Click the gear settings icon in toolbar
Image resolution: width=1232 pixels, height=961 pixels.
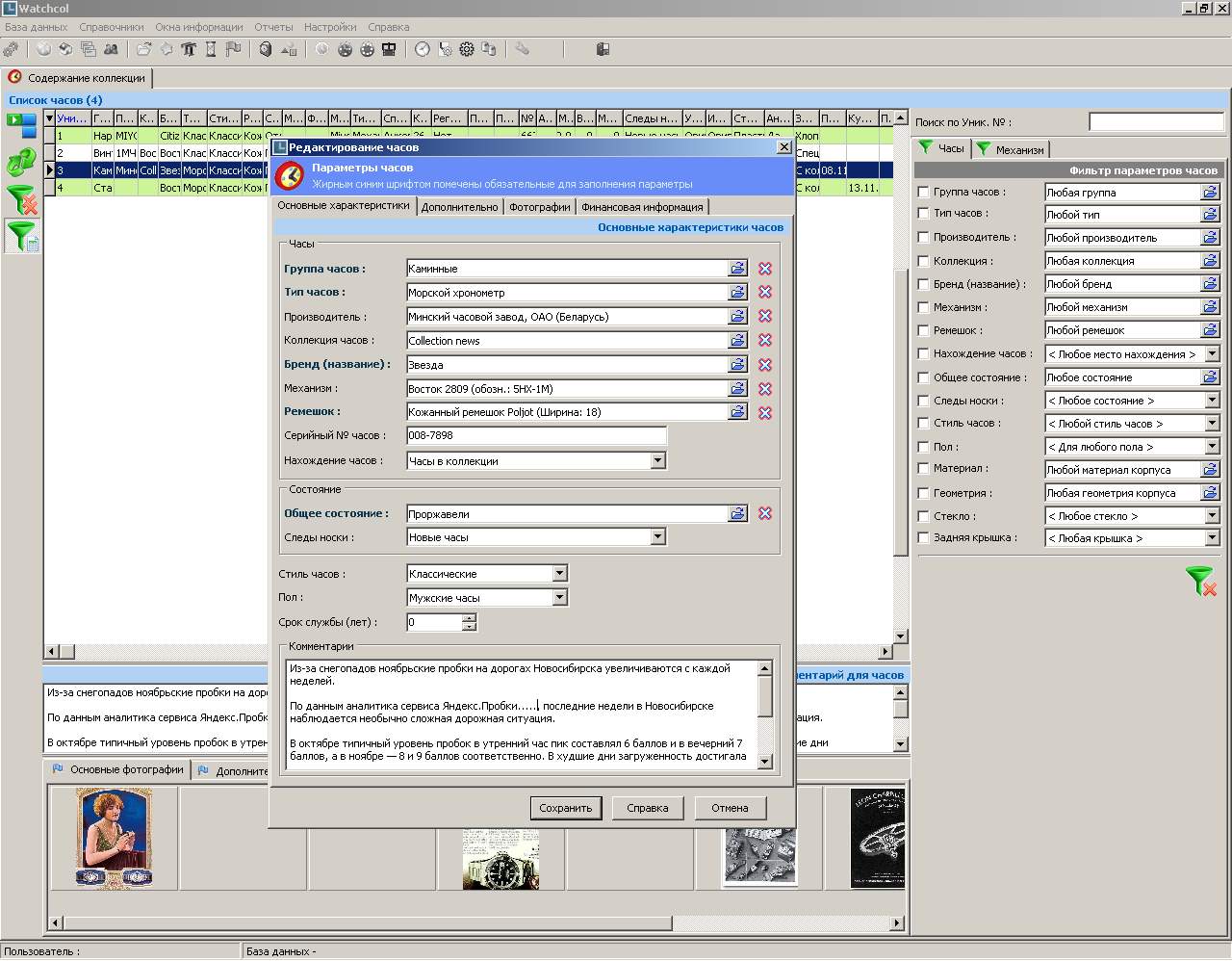pos(467,49)
